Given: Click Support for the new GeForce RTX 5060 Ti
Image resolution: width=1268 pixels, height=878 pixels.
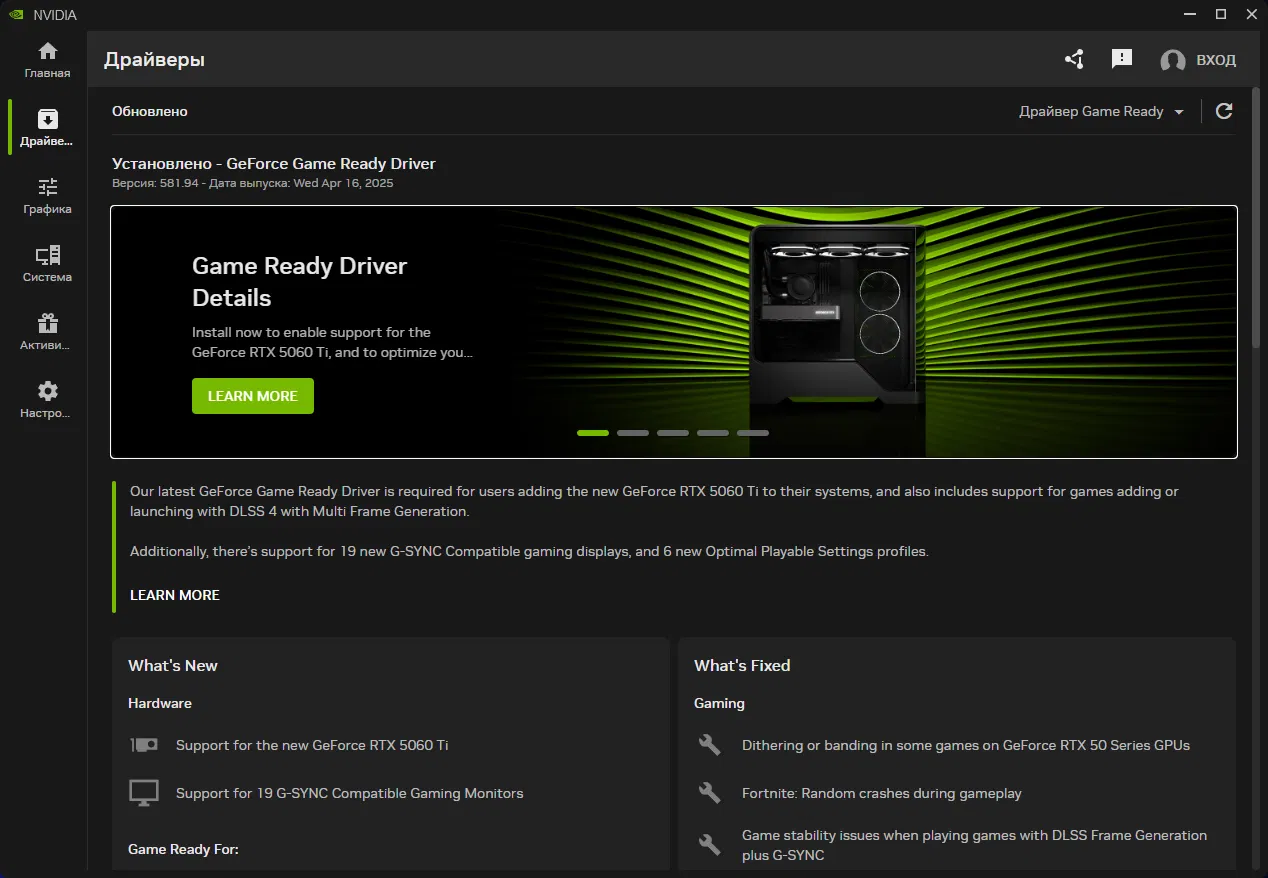Looking at the screenshot, I should 312,745.
